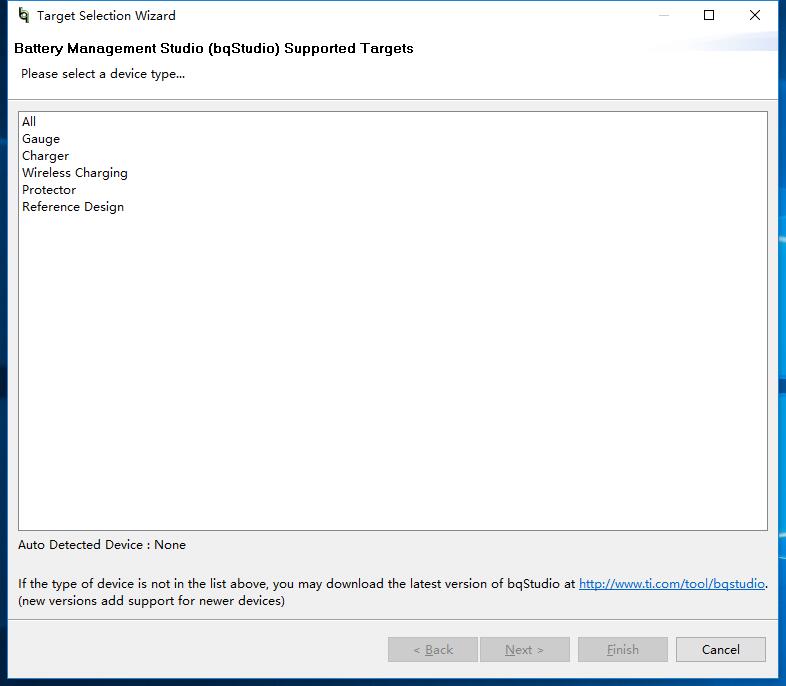Click the greyed-out Next button

pyautogui.click(x=524, y=649)
